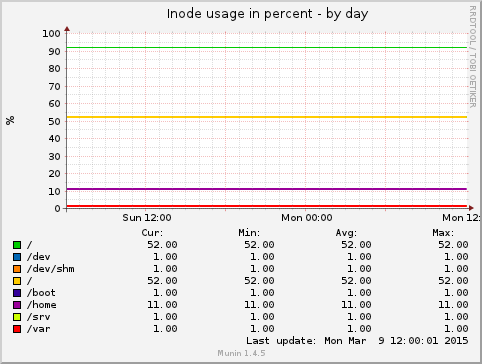
Task: Click the Max value 1.00 for /var
Action: click(456, 329)
